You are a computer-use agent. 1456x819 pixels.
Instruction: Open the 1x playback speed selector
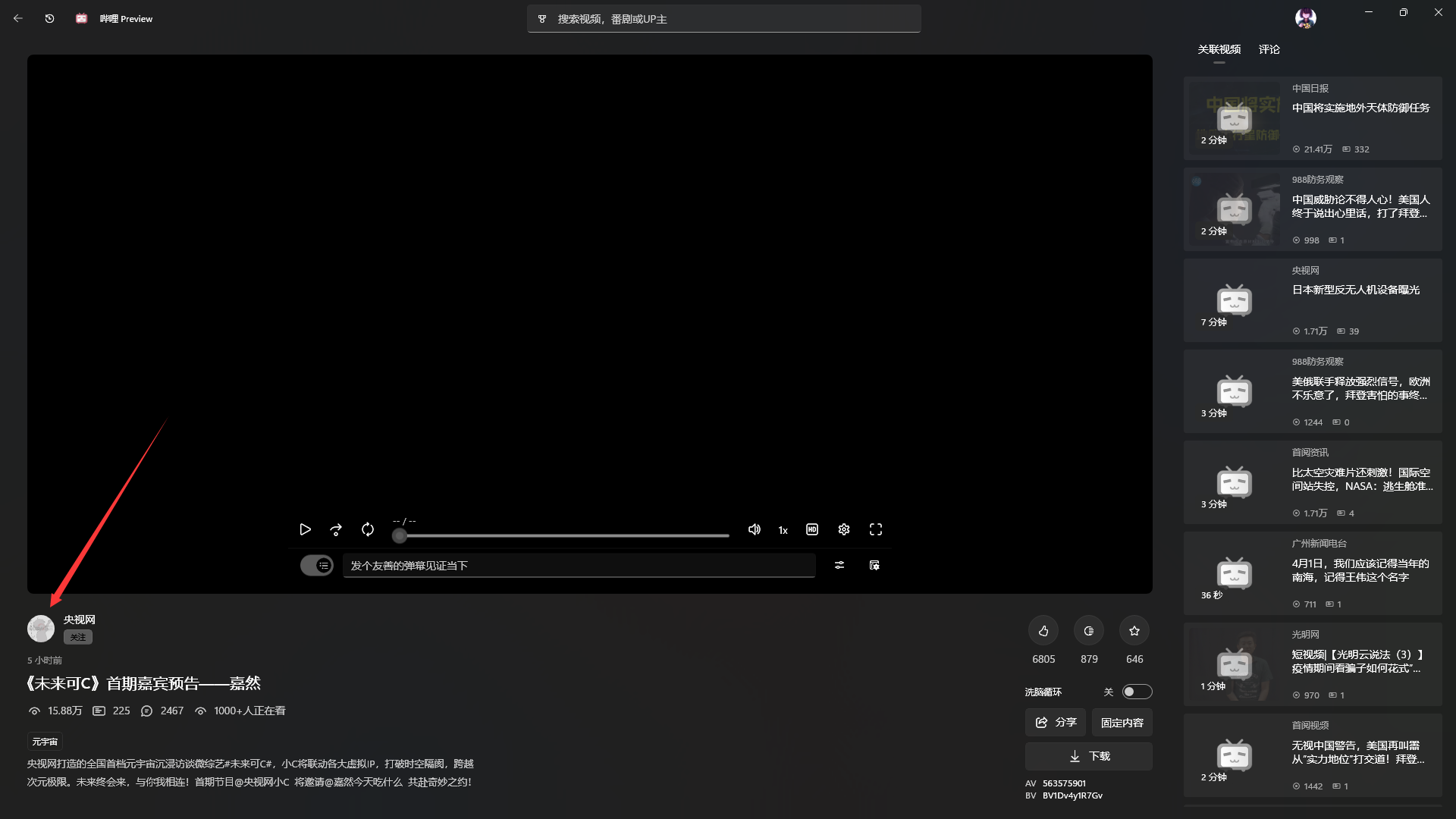pyautogui.click(x=783, y=530)
